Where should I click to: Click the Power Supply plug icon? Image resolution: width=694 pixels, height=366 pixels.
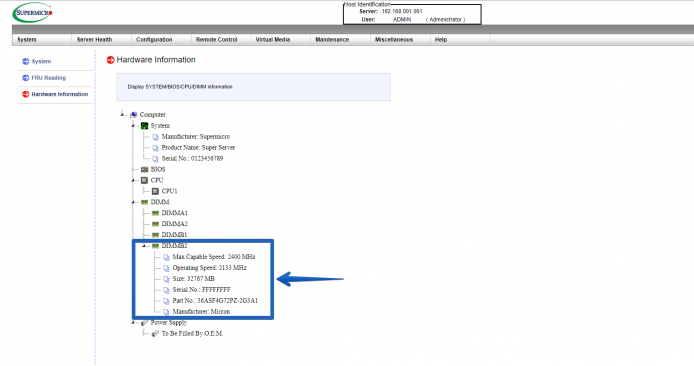(144, 323)
